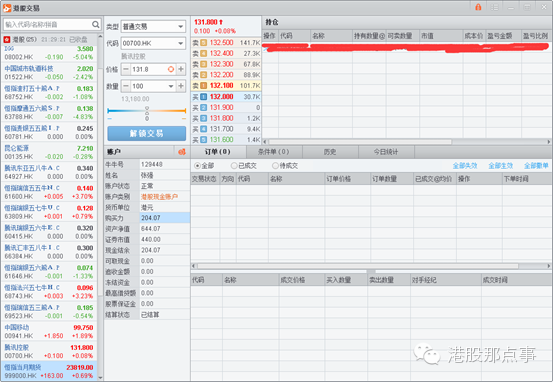The image size is (553, 382).
Task: Click the 持有数量@ column header
Action: click(x=369, y=36)
